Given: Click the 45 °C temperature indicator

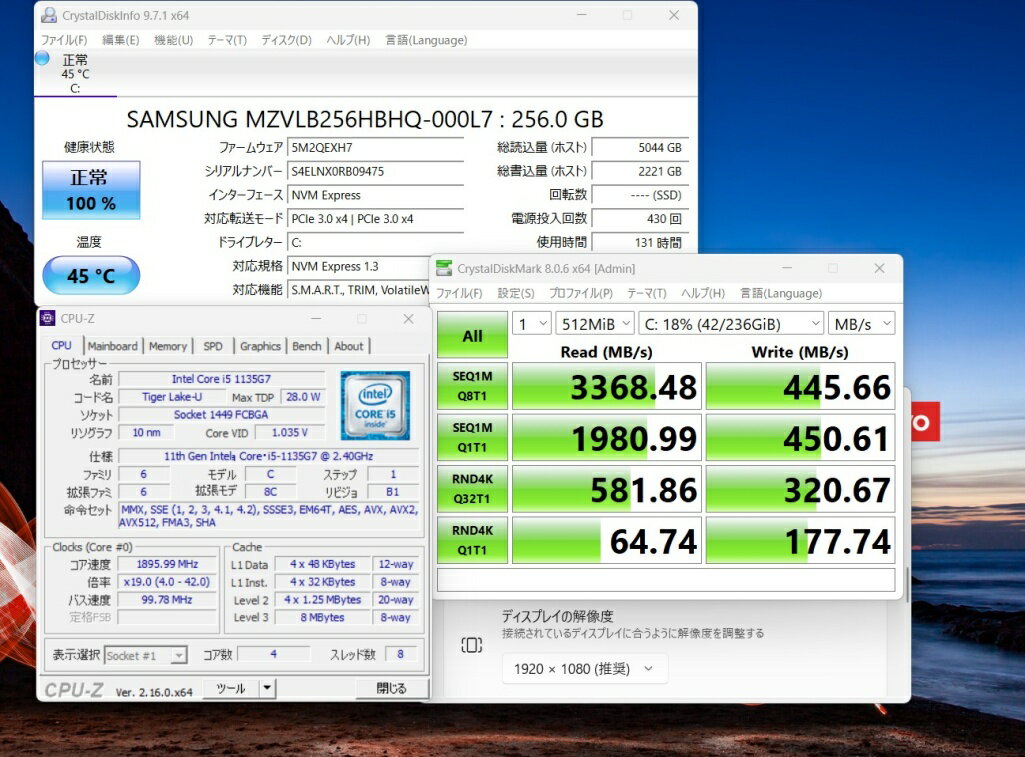Looking at the screenshot, I should [x=91, y=276].
